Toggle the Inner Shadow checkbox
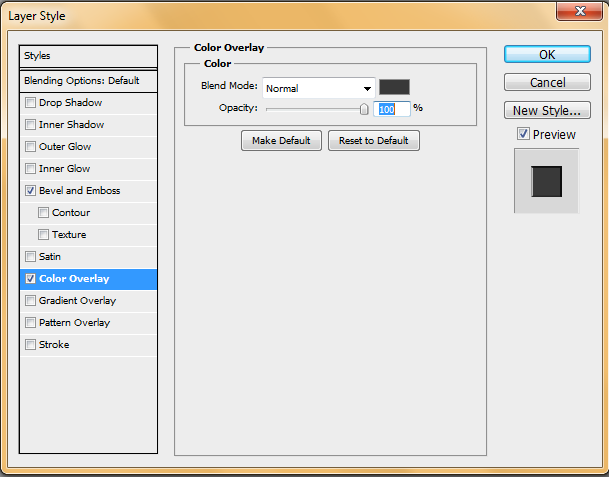This screenshot has width=609, height=477. tap(30, 125)
